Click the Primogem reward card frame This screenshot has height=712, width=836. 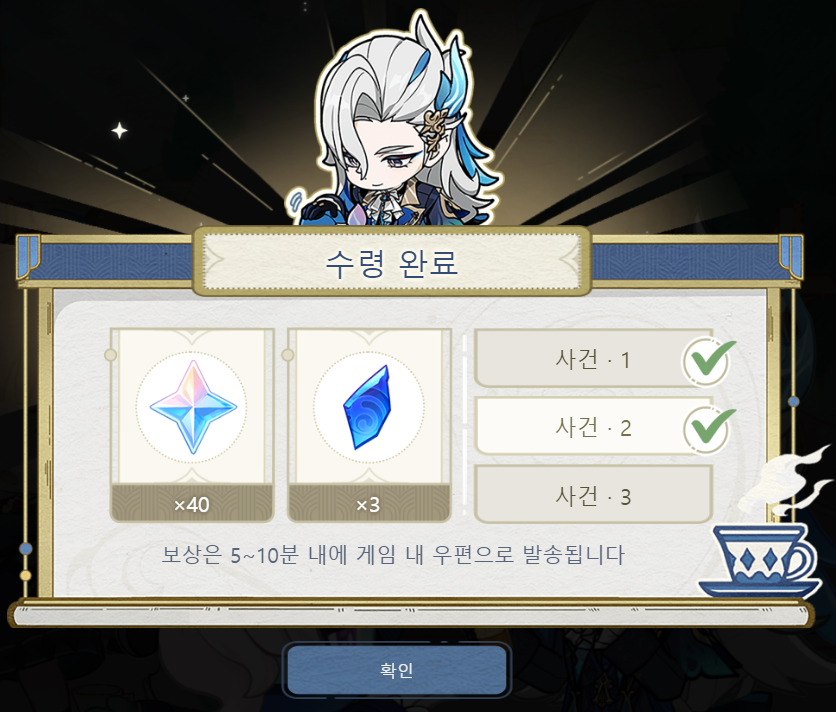pyautogui.click(x=192, y=425)
